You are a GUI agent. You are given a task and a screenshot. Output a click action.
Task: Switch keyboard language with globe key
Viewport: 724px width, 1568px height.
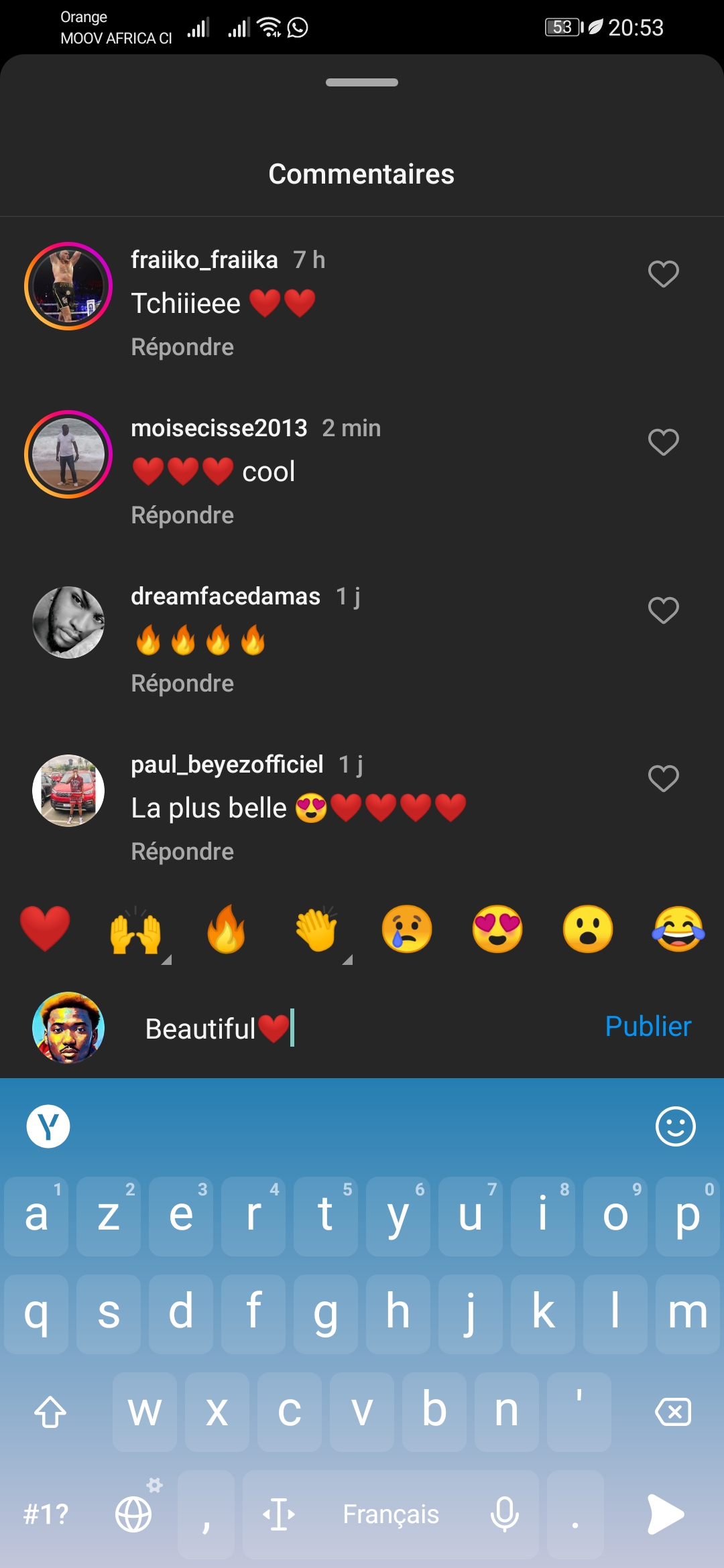click(133, 1514)
